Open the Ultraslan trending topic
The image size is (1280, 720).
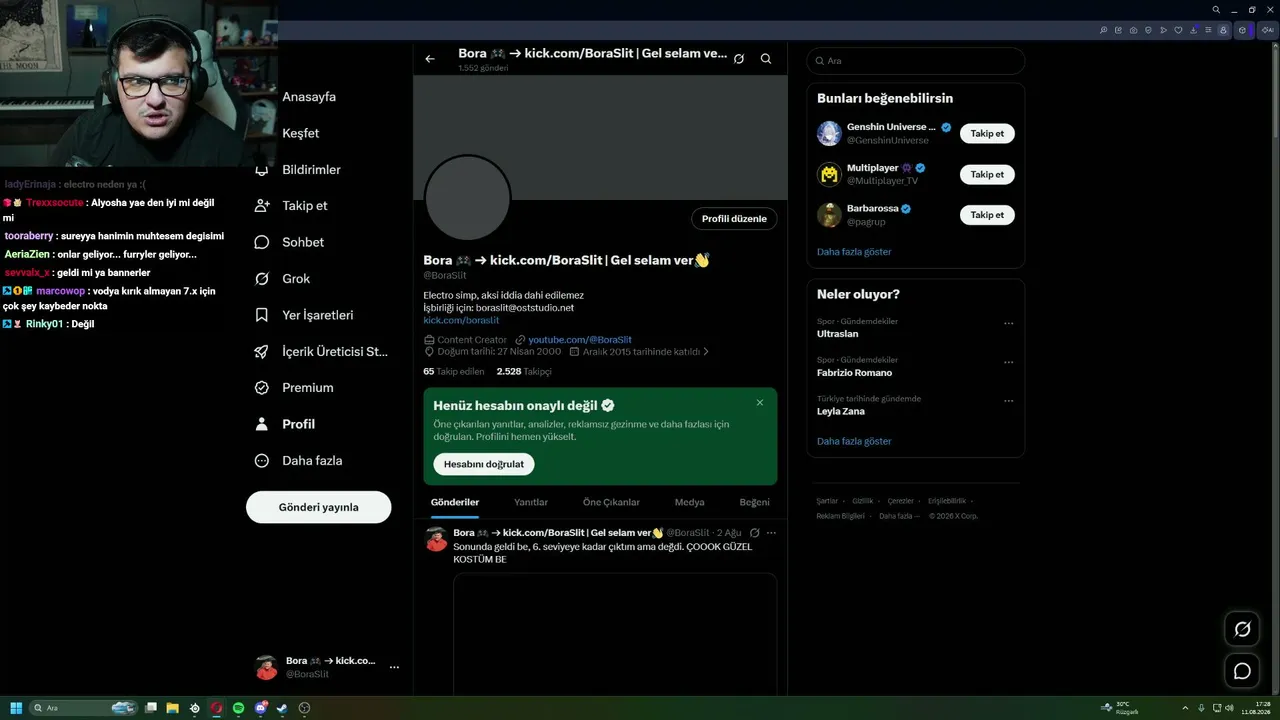pyautogui.click(x=838, y=334)
